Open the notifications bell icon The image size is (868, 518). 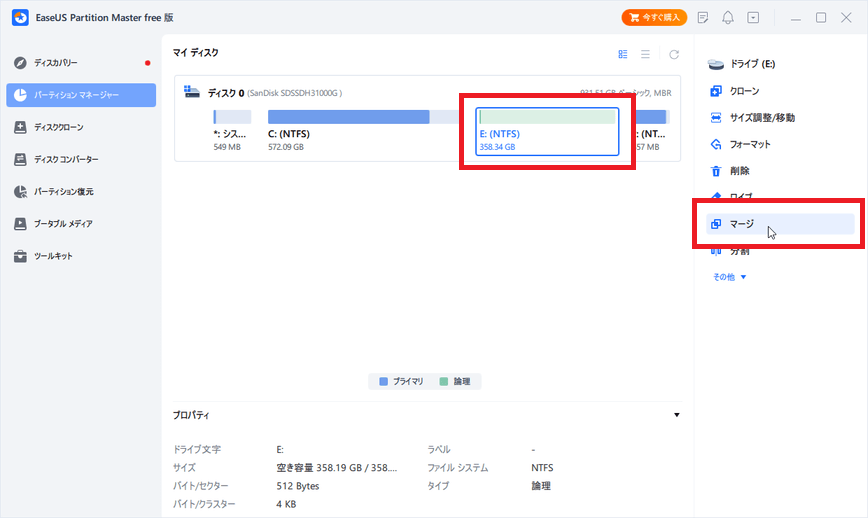tap(728, 18)
